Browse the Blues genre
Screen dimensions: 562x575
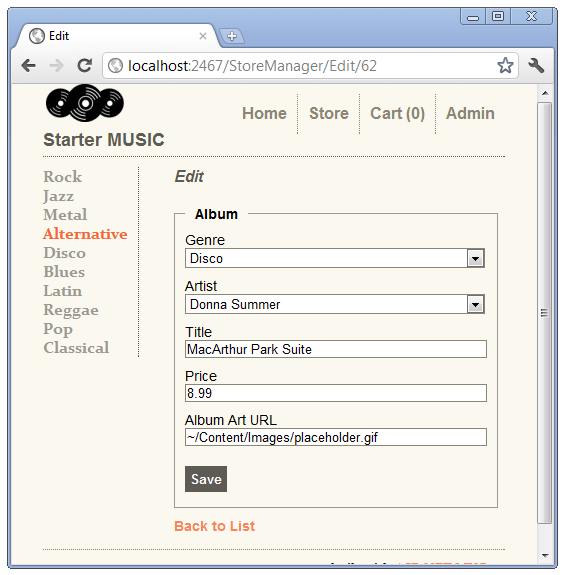(64, 272)
